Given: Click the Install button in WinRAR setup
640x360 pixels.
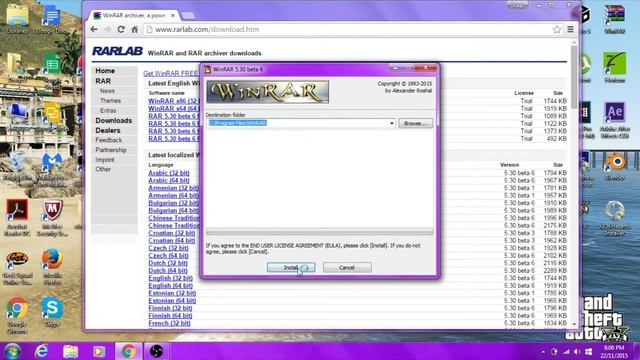Looking at the screenshot, I should 291,267.
